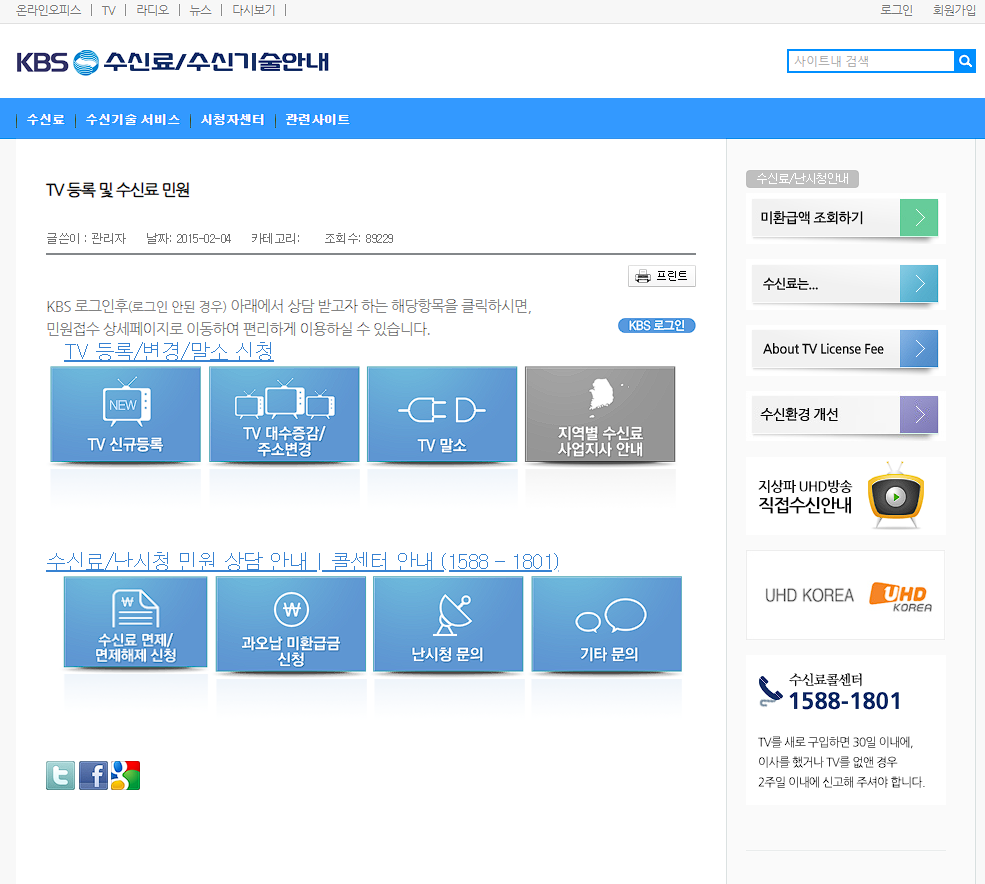
Task: Open the 기타 문의 speech bubble tile
Action: pos(607,624)
